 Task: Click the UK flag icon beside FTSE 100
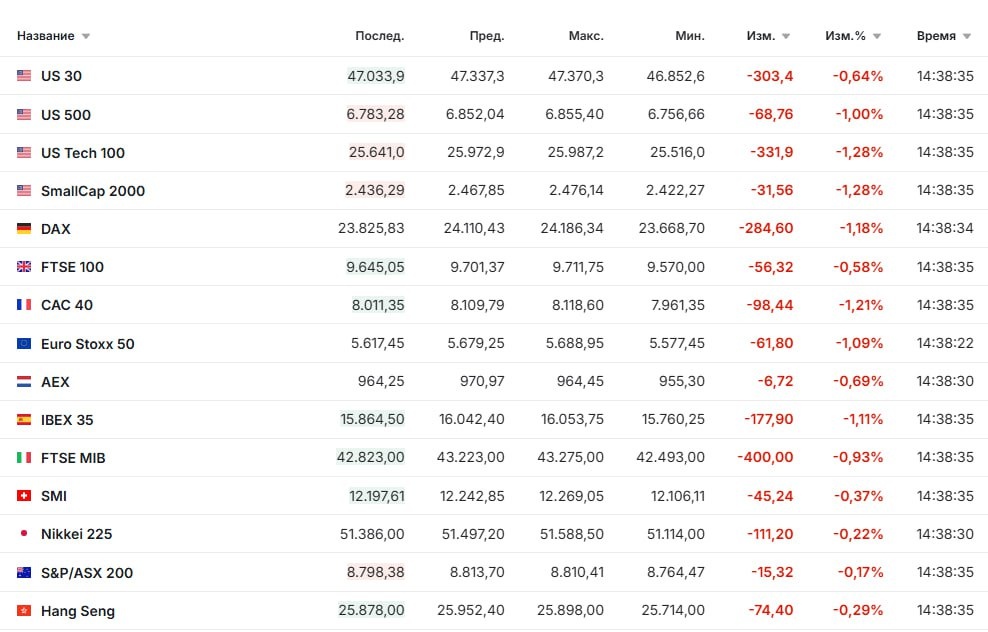(24, 267)
